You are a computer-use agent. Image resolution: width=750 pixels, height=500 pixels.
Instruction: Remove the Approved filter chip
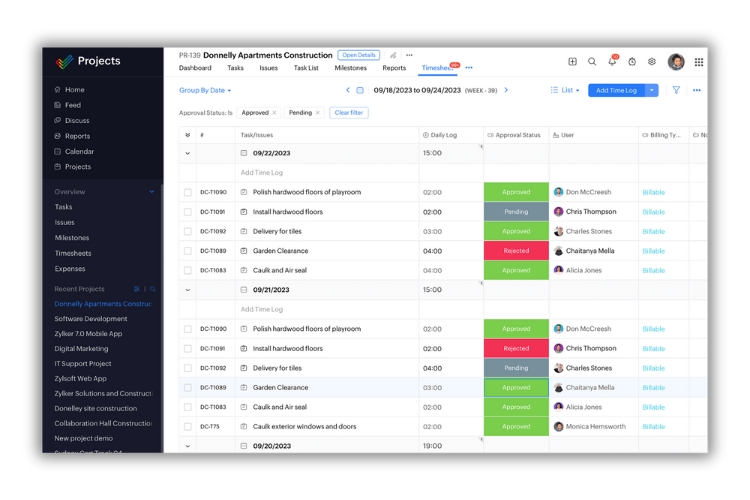click(275, 113)
